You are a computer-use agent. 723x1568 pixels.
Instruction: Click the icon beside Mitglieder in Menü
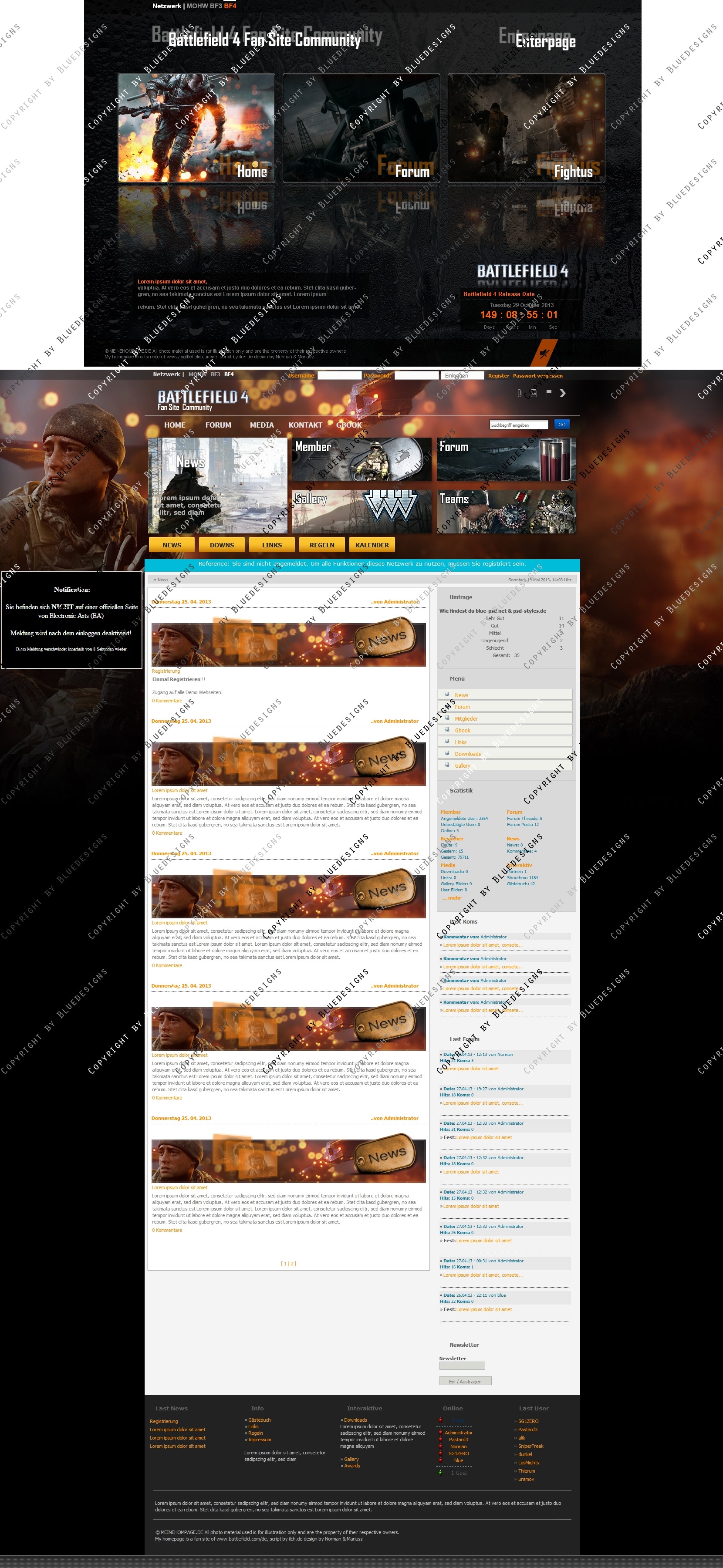[447, 718]
